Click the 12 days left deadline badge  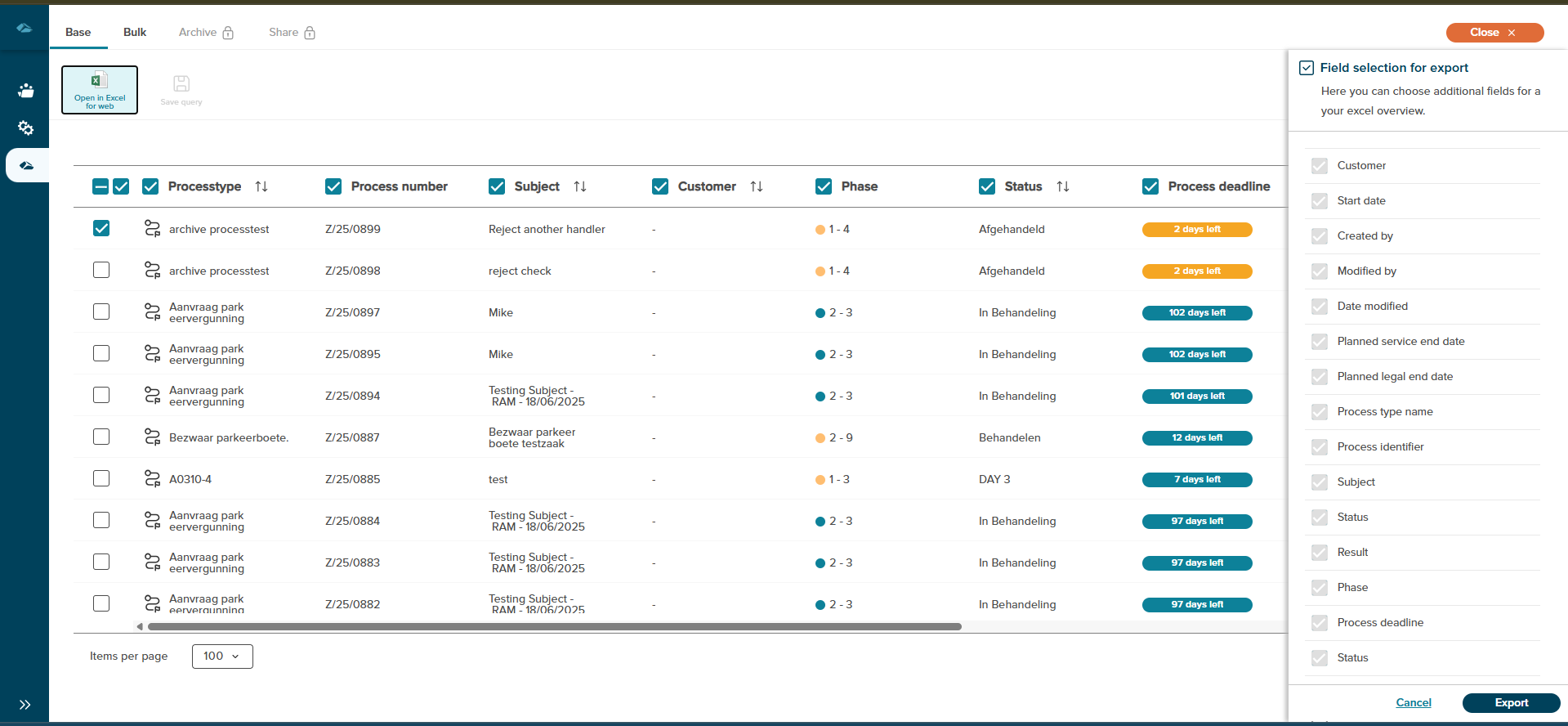1197,438
